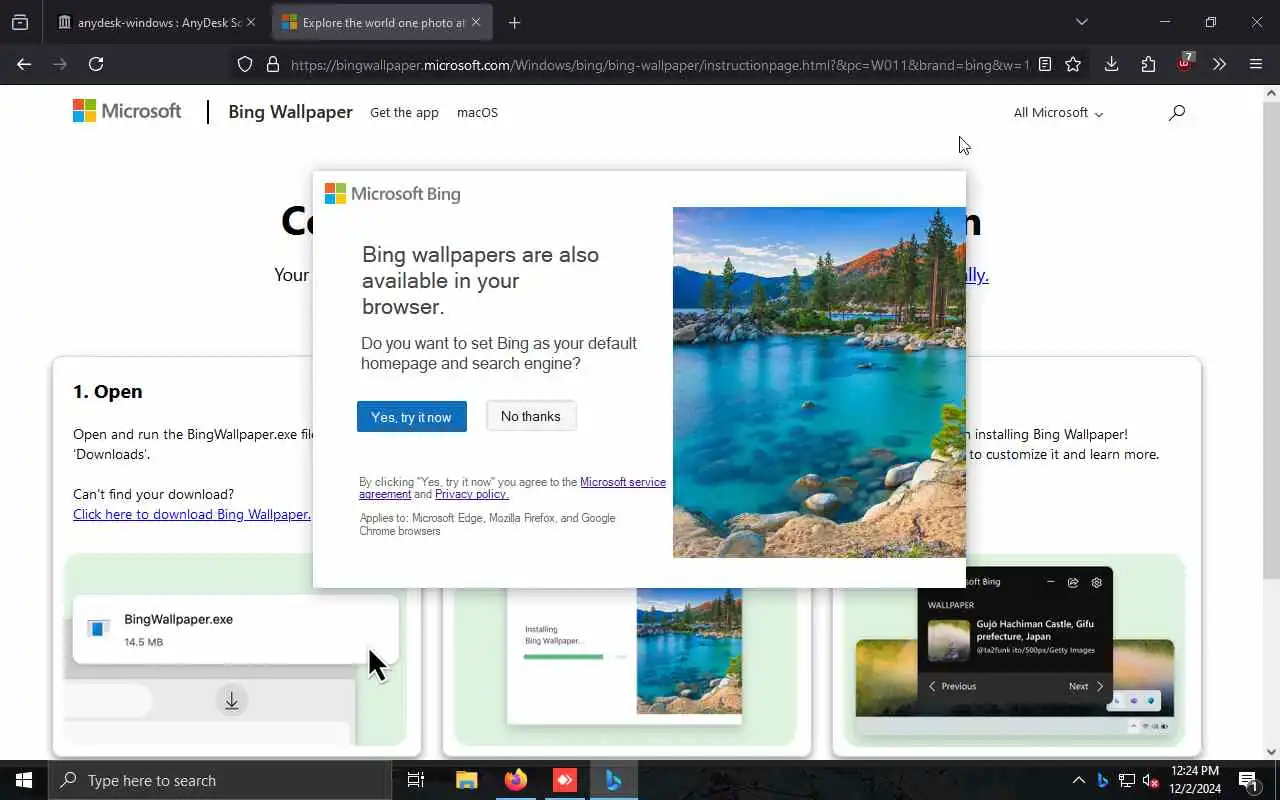This screenshot has width=1280, height=800.
Task: Click the tracking protection shield icon
Action: [x=245, y=64]
